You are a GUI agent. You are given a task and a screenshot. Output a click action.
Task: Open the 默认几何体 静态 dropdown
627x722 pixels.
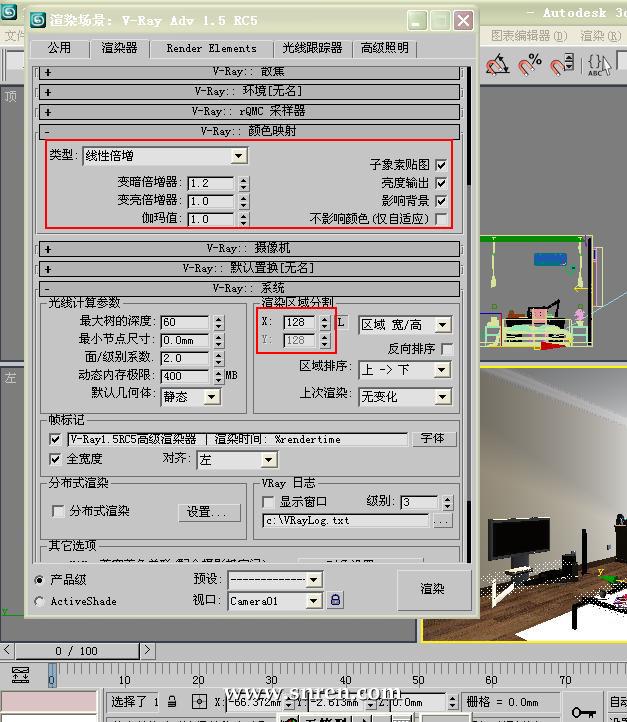[x=191, y=397]
